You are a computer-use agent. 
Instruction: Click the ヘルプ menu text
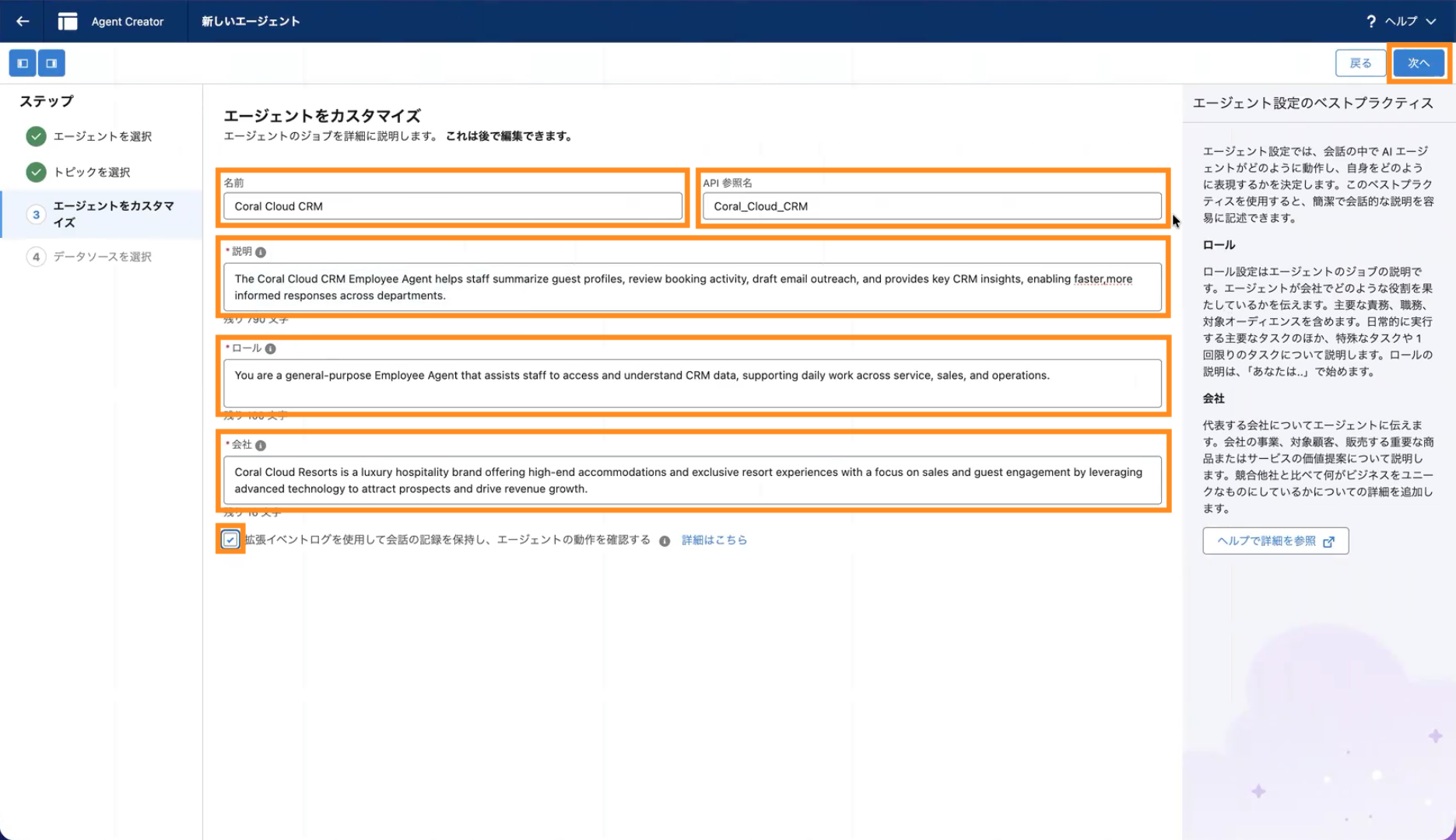click(x=1401, y=21)
